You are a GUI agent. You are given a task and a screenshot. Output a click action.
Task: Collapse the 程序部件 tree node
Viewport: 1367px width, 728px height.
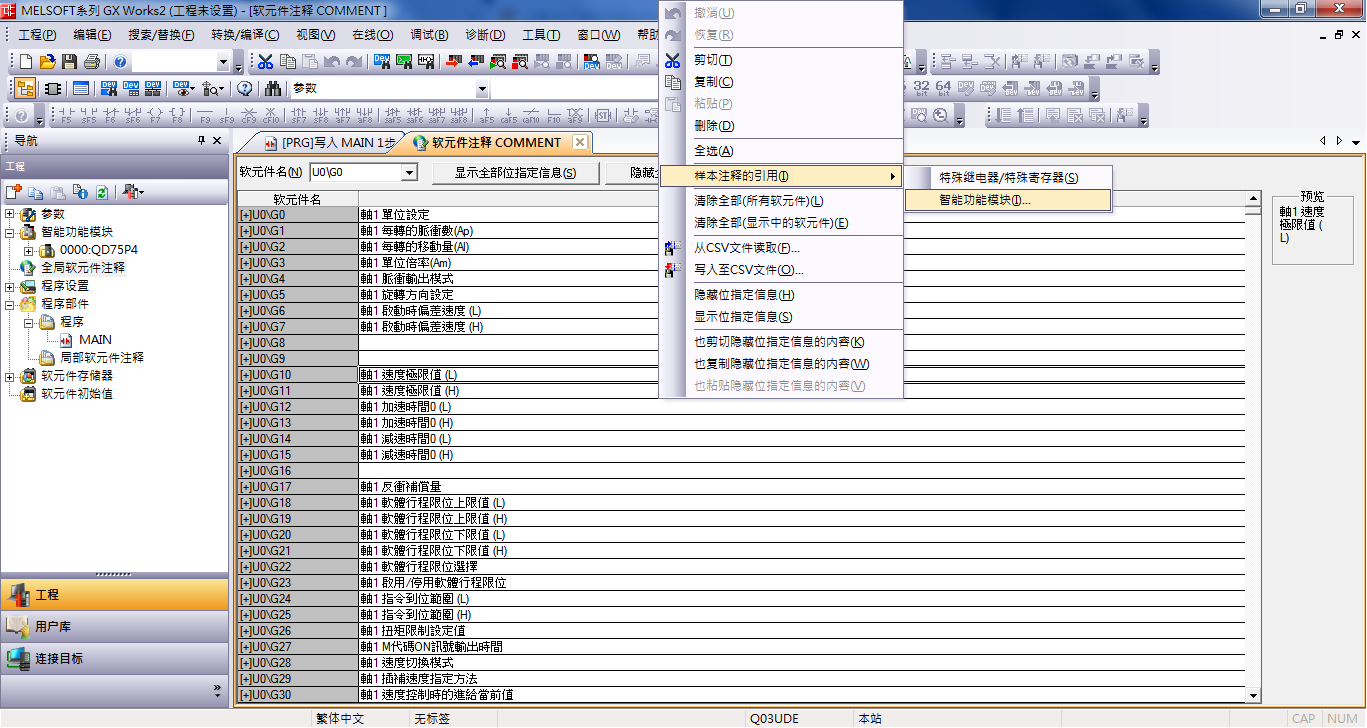click(x=10, y=304)
